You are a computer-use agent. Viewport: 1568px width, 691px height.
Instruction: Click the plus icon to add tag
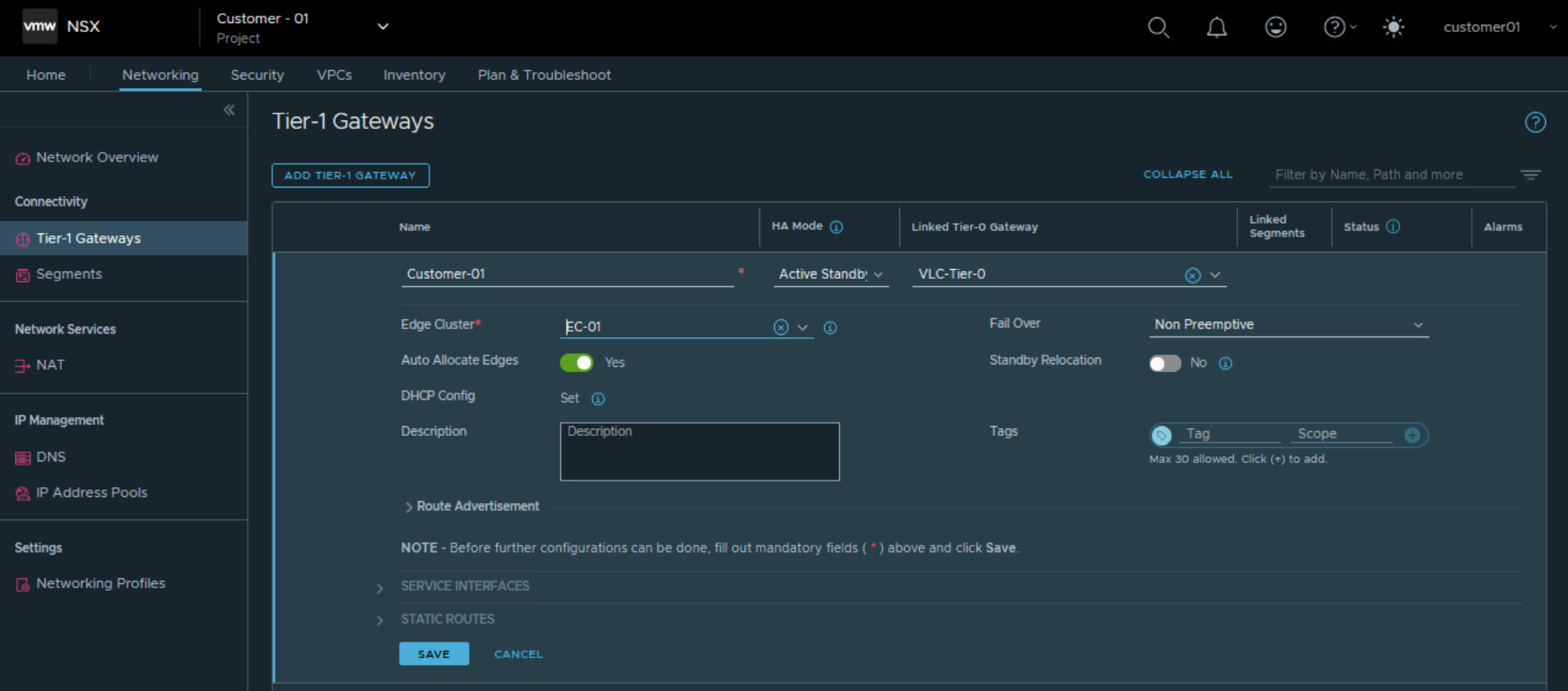pyautogui.click(x=1412, y=435)
